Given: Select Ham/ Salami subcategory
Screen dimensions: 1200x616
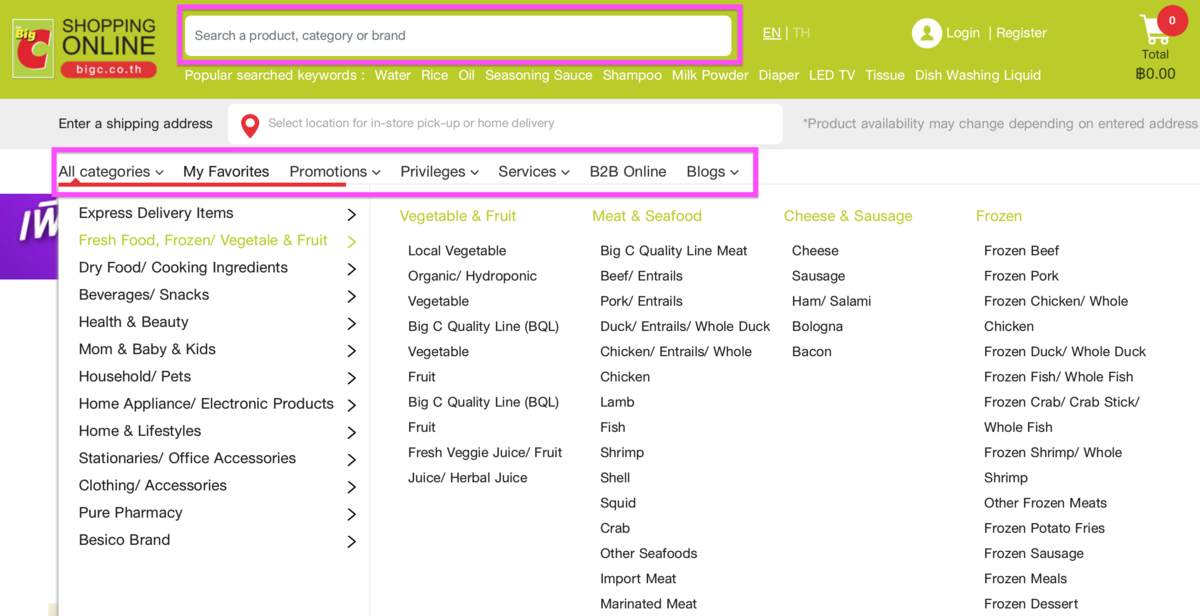Looking at the screenshot, I should pyautogui.click(x=831, y=301).
